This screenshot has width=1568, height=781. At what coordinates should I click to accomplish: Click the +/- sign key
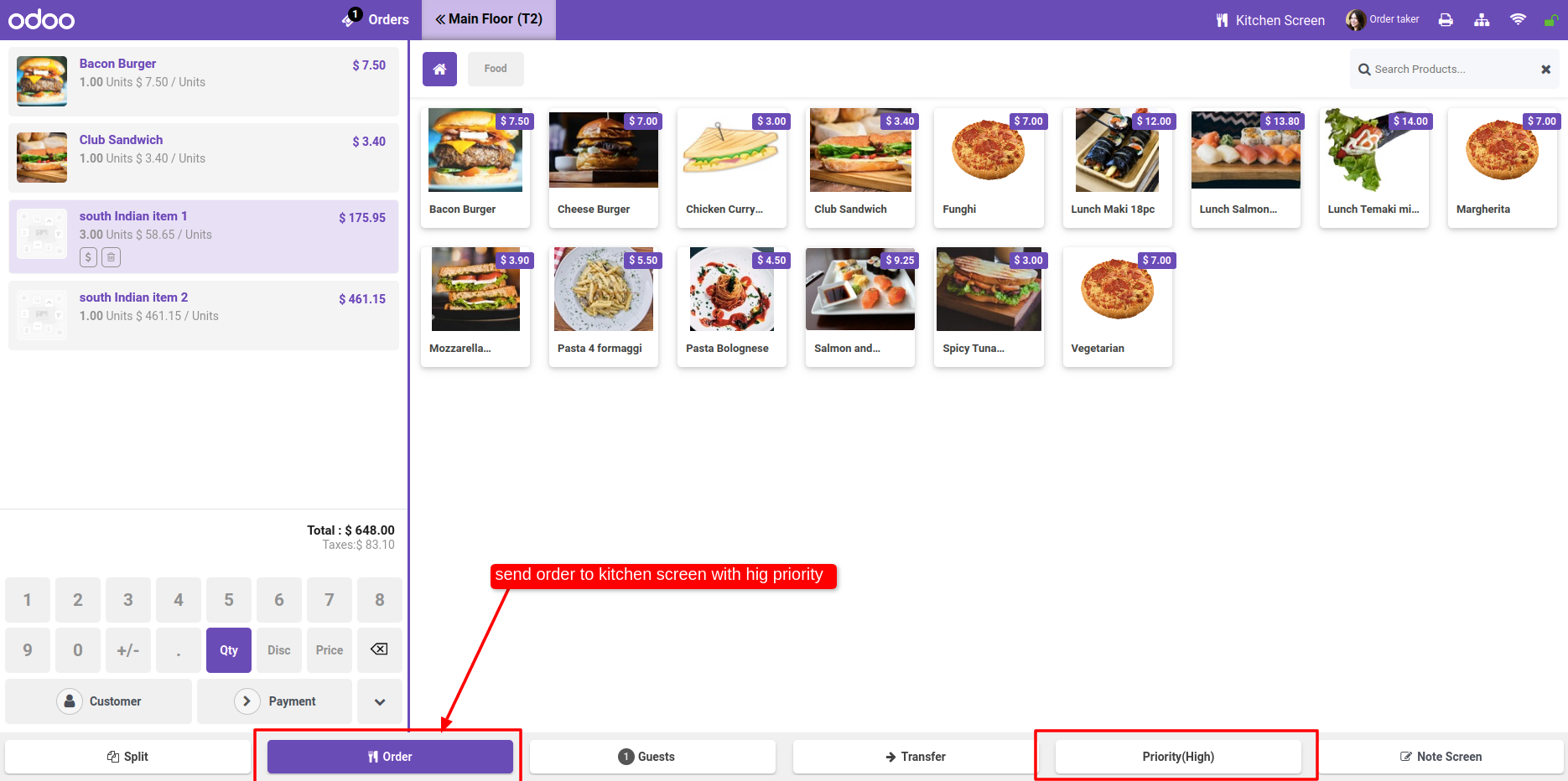pos(128,650)
